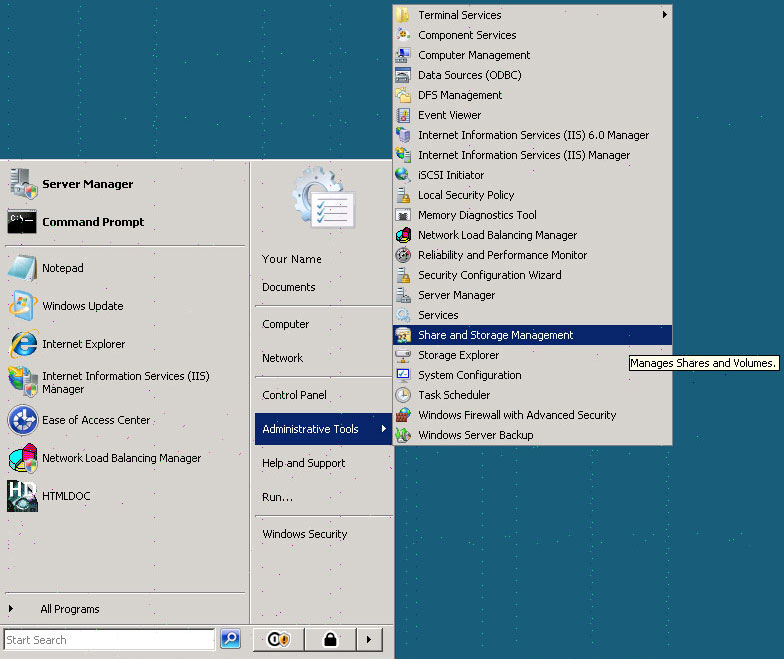Open Internet Information Services (IIS) Manager submenu entry

click(x=532, y=155)
